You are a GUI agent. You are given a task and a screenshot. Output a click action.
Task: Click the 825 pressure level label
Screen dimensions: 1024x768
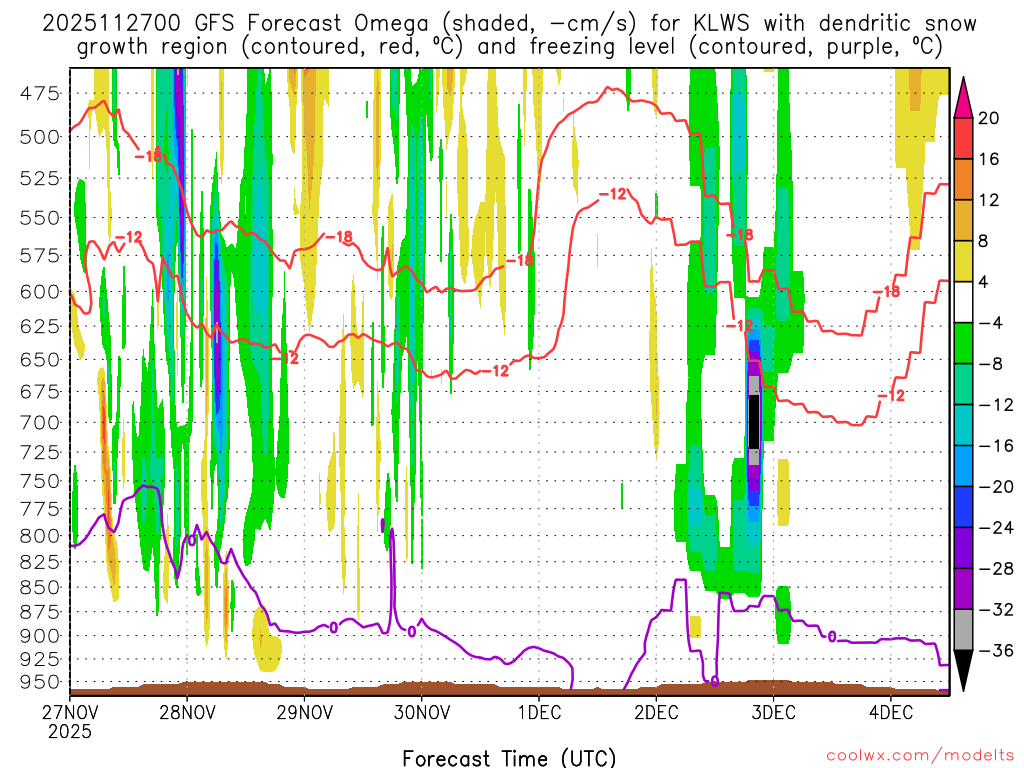tap(40, 562)
